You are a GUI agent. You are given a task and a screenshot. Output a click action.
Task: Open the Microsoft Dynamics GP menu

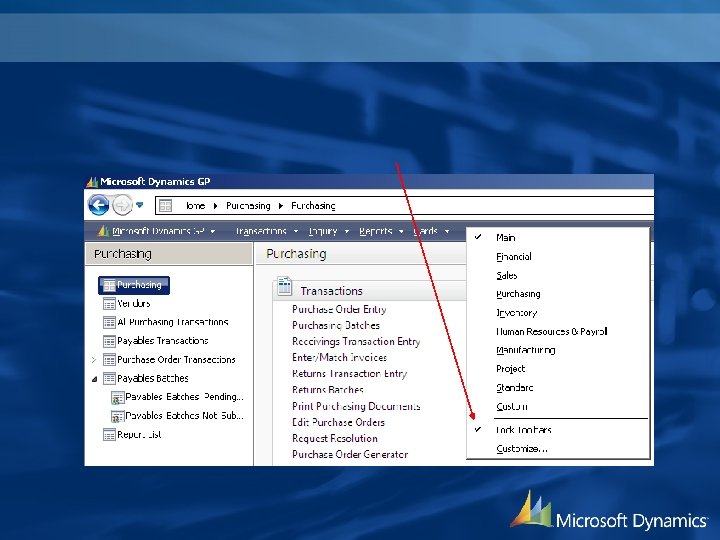click(x=158, y=231)
